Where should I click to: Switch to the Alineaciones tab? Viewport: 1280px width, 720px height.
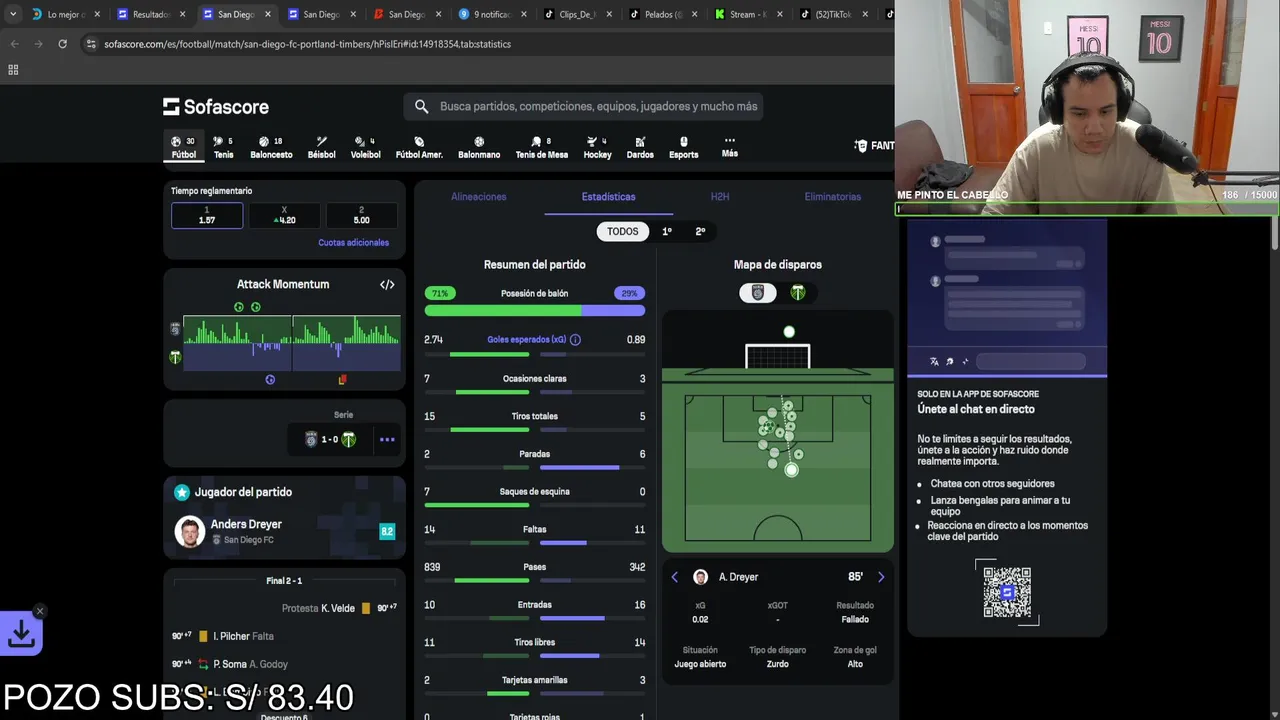[x=479, y=197]
